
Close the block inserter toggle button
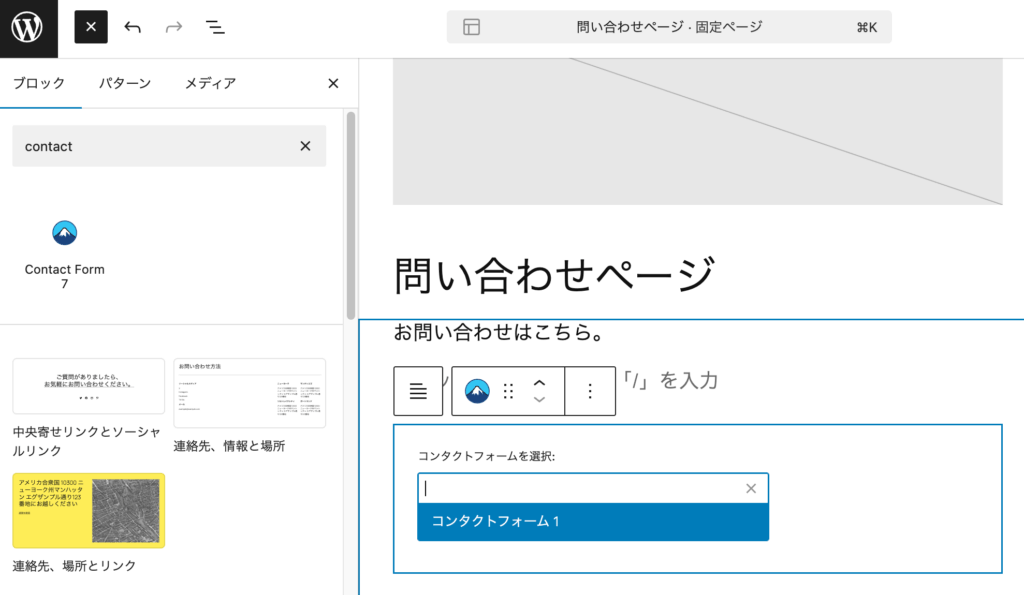(91, 27)
